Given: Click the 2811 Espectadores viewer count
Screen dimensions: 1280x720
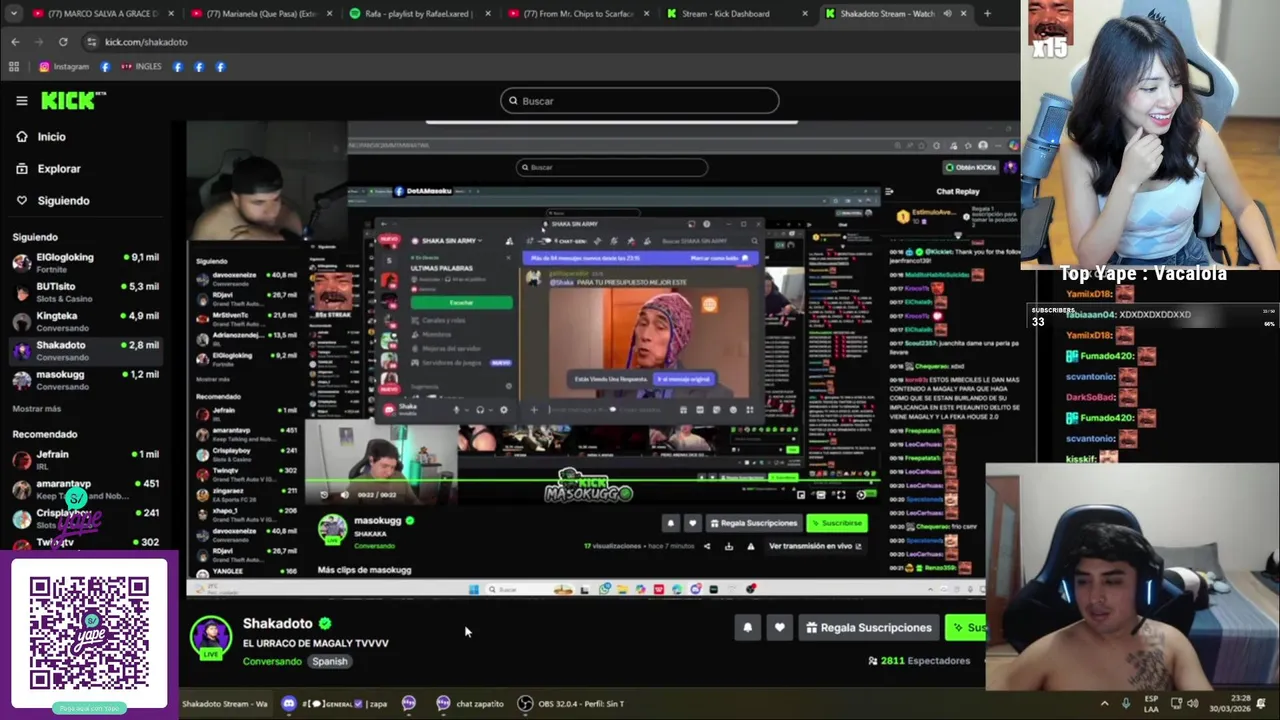Looking at the screenshot, I should point(919,661).
